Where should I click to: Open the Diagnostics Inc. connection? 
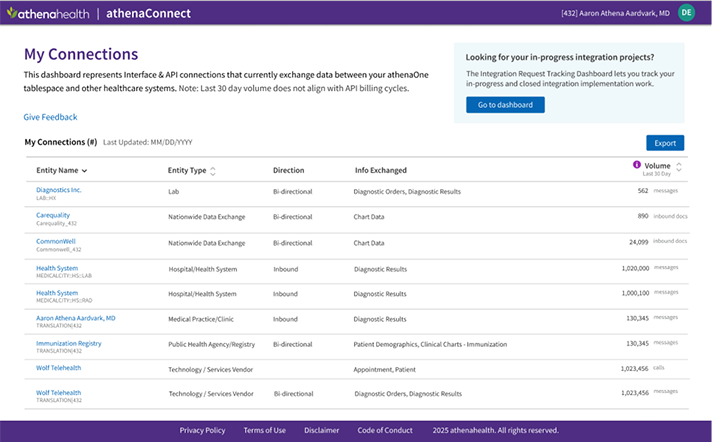[59, 190]
